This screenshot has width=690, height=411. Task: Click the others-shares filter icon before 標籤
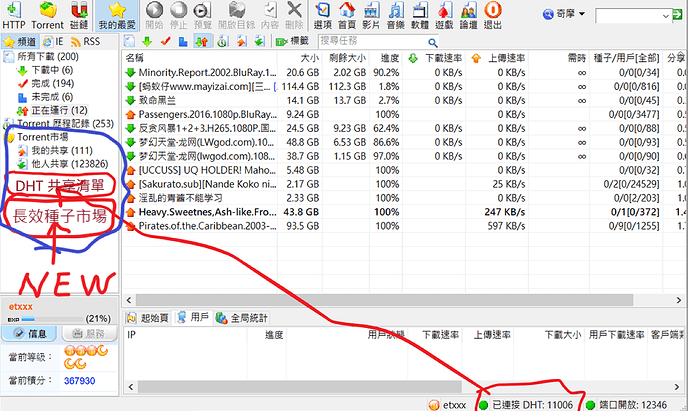click(x=260, y=42)
